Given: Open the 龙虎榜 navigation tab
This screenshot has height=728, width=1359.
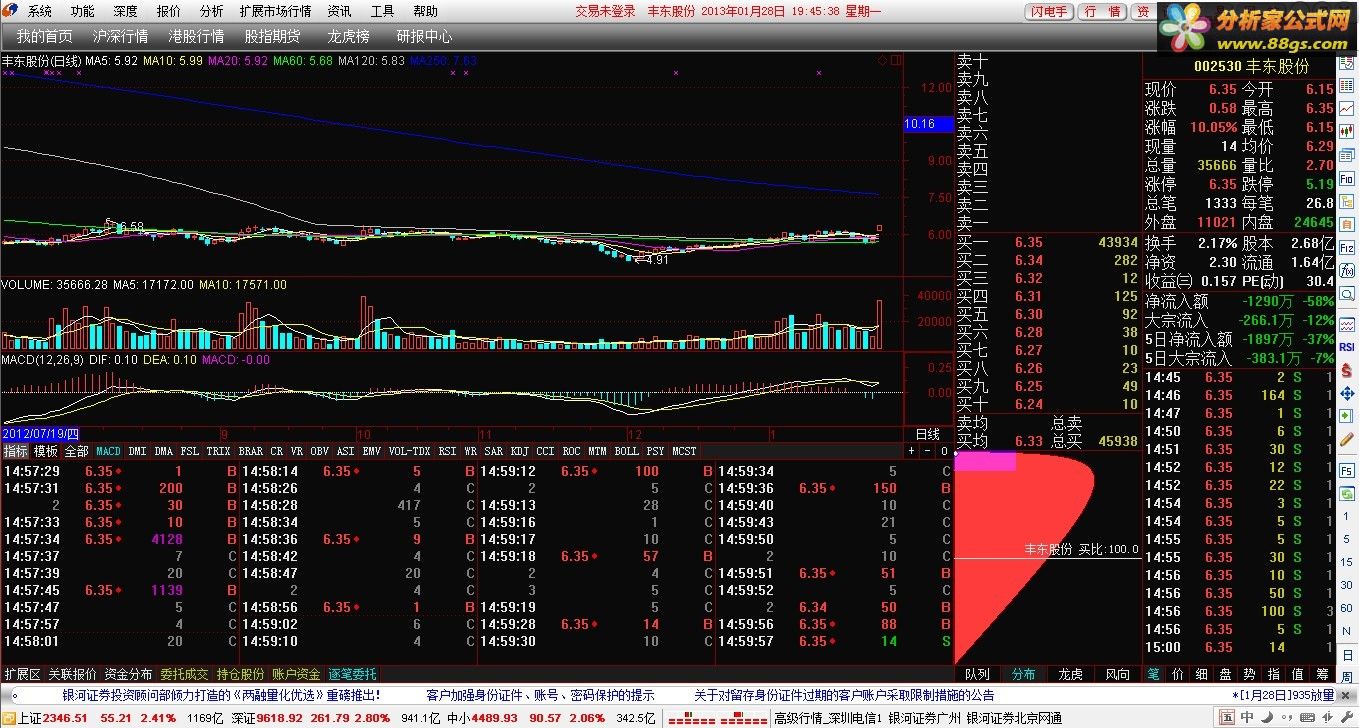Looking at the screenshot, I should point(348,36).
